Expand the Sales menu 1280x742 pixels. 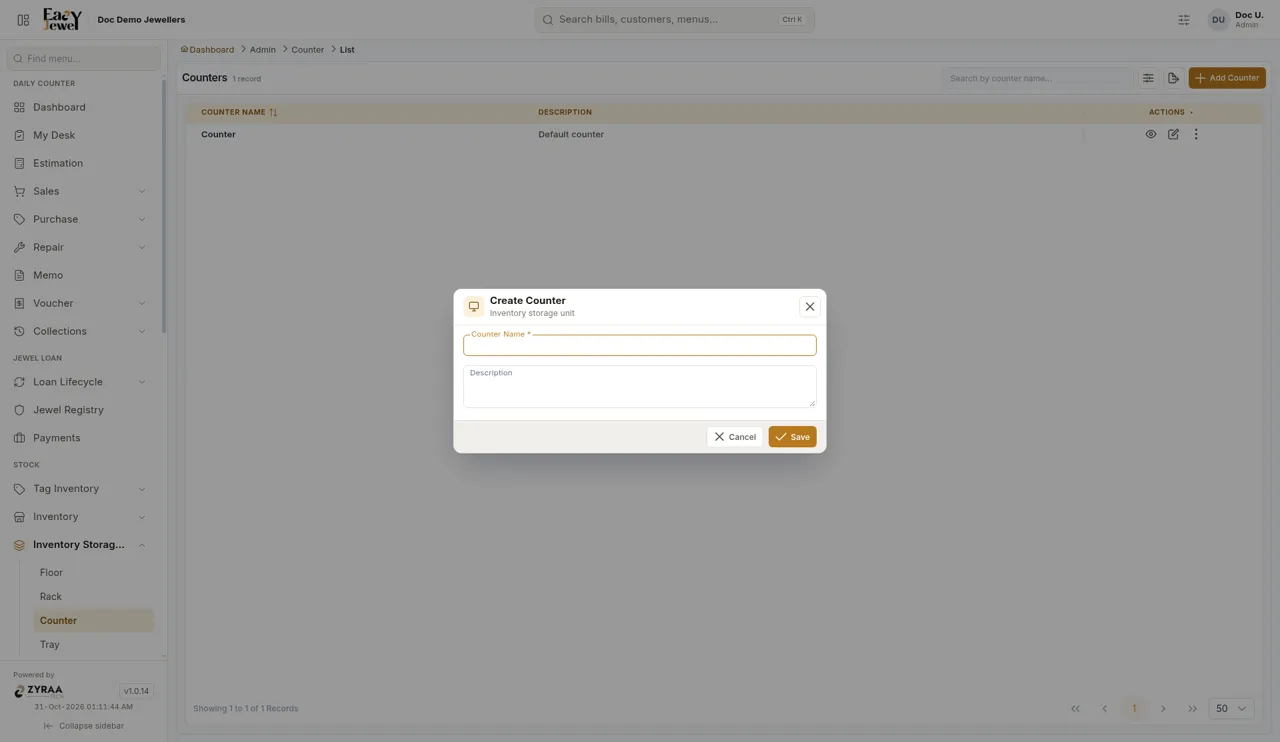82,191
